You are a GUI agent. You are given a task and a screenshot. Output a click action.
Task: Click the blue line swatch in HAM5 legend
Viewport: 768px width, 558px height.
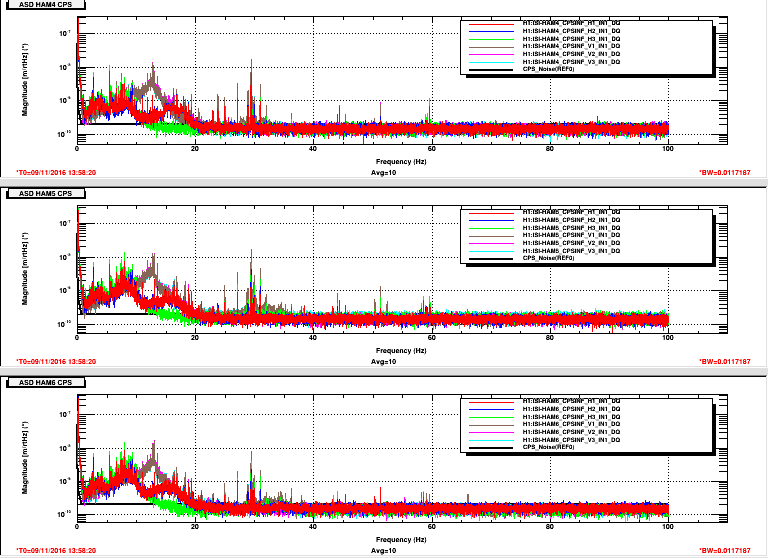click(491, 220)
